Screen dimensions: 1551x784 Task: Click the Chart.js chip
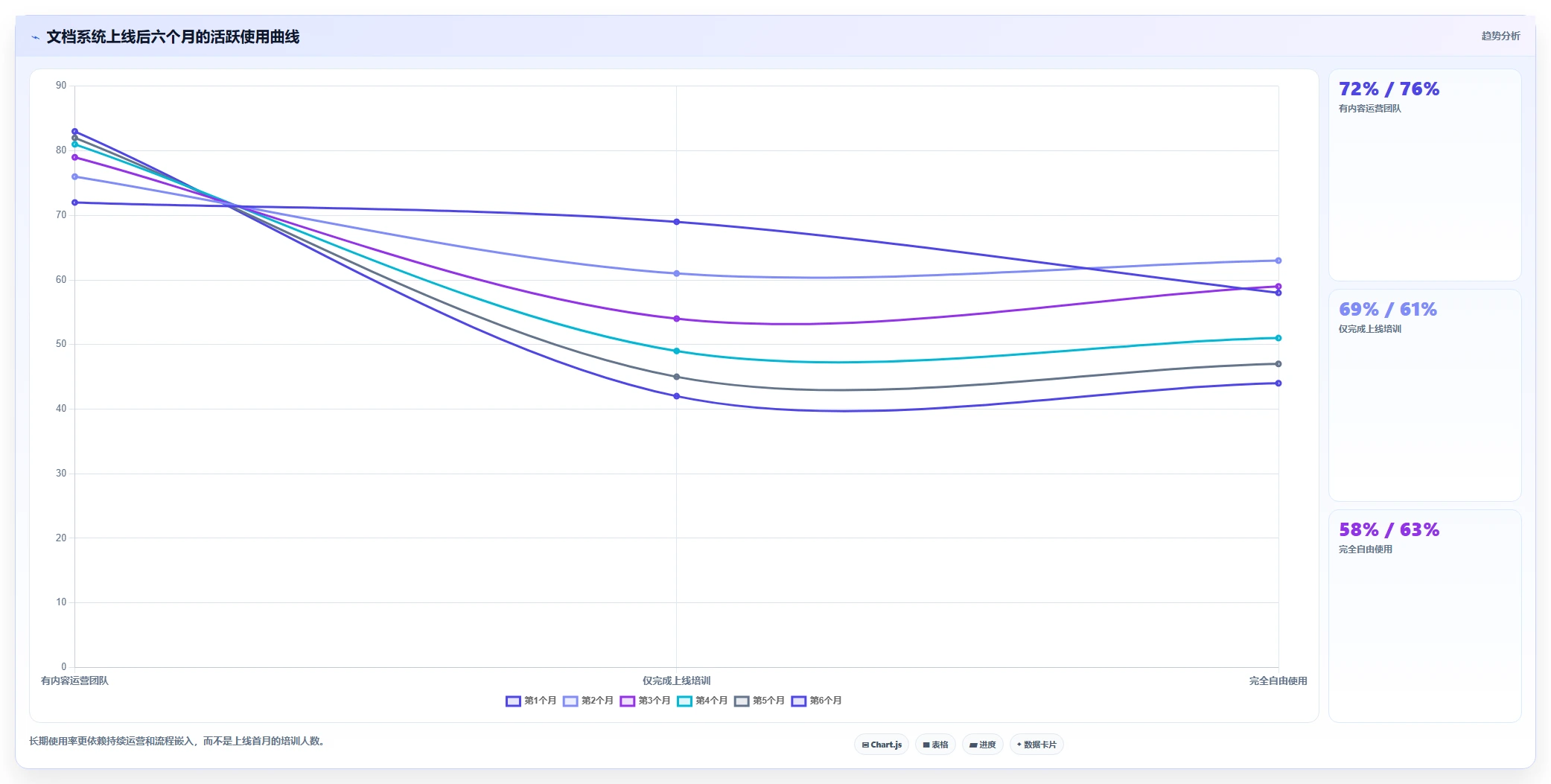(x=882, y=745)
